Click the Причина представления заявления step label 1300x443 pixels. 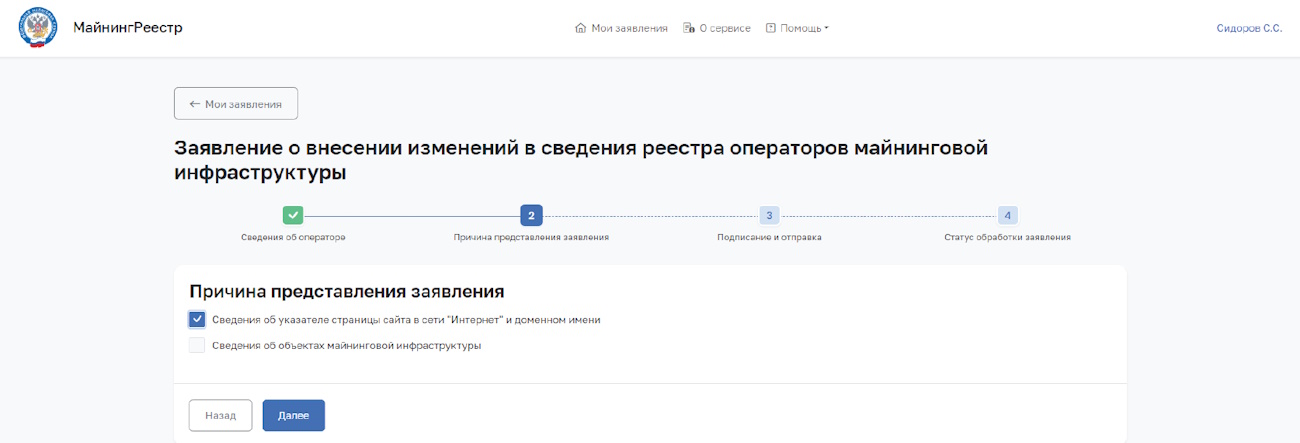(531, 238)
